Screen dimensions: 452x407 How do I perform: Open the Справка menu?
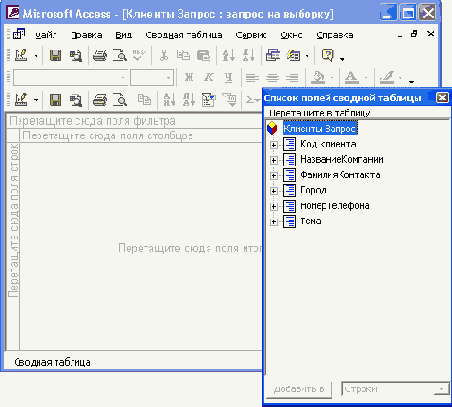335,35
